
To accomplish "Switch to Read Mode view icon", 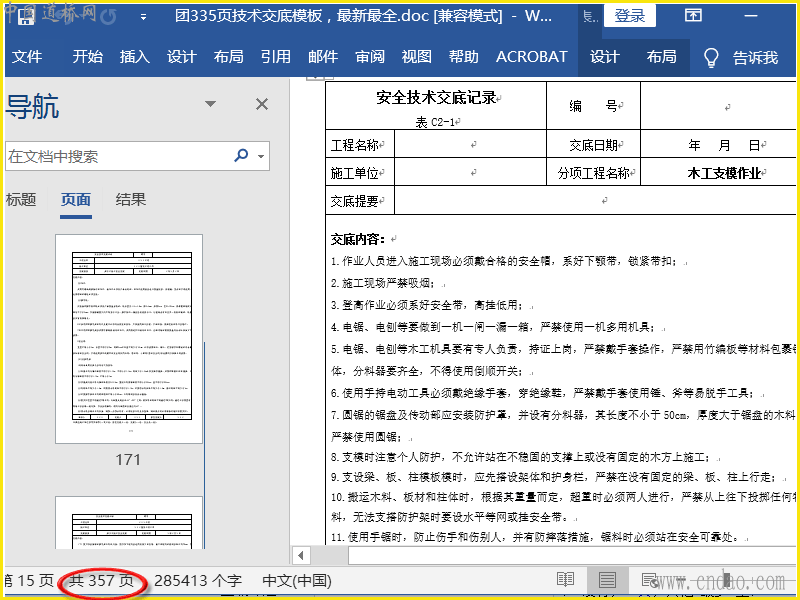I will click(x=566, y=580).
